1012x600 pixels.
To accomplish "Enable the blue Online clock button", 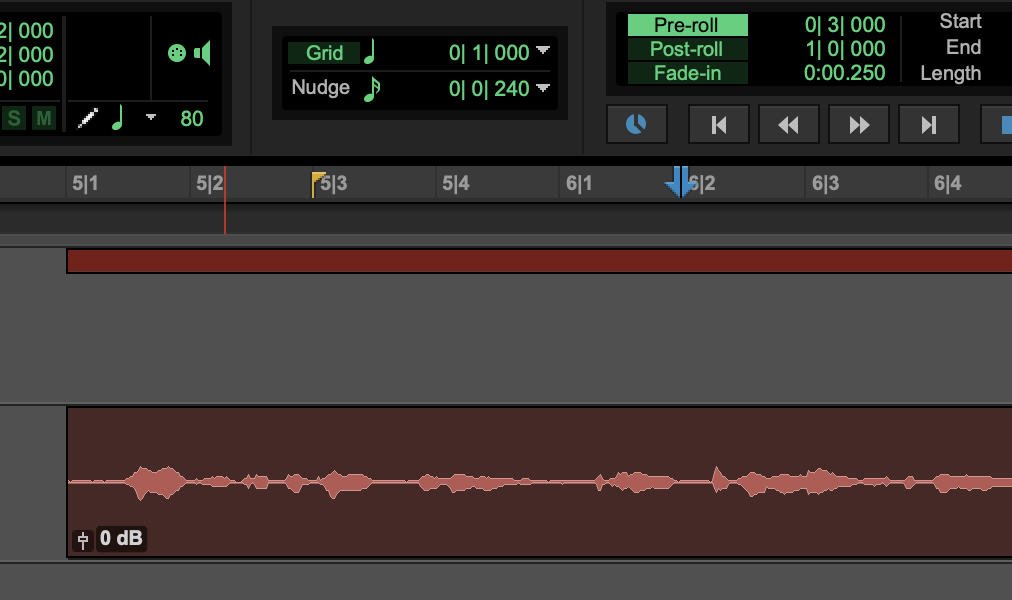I will click(637, 124).
